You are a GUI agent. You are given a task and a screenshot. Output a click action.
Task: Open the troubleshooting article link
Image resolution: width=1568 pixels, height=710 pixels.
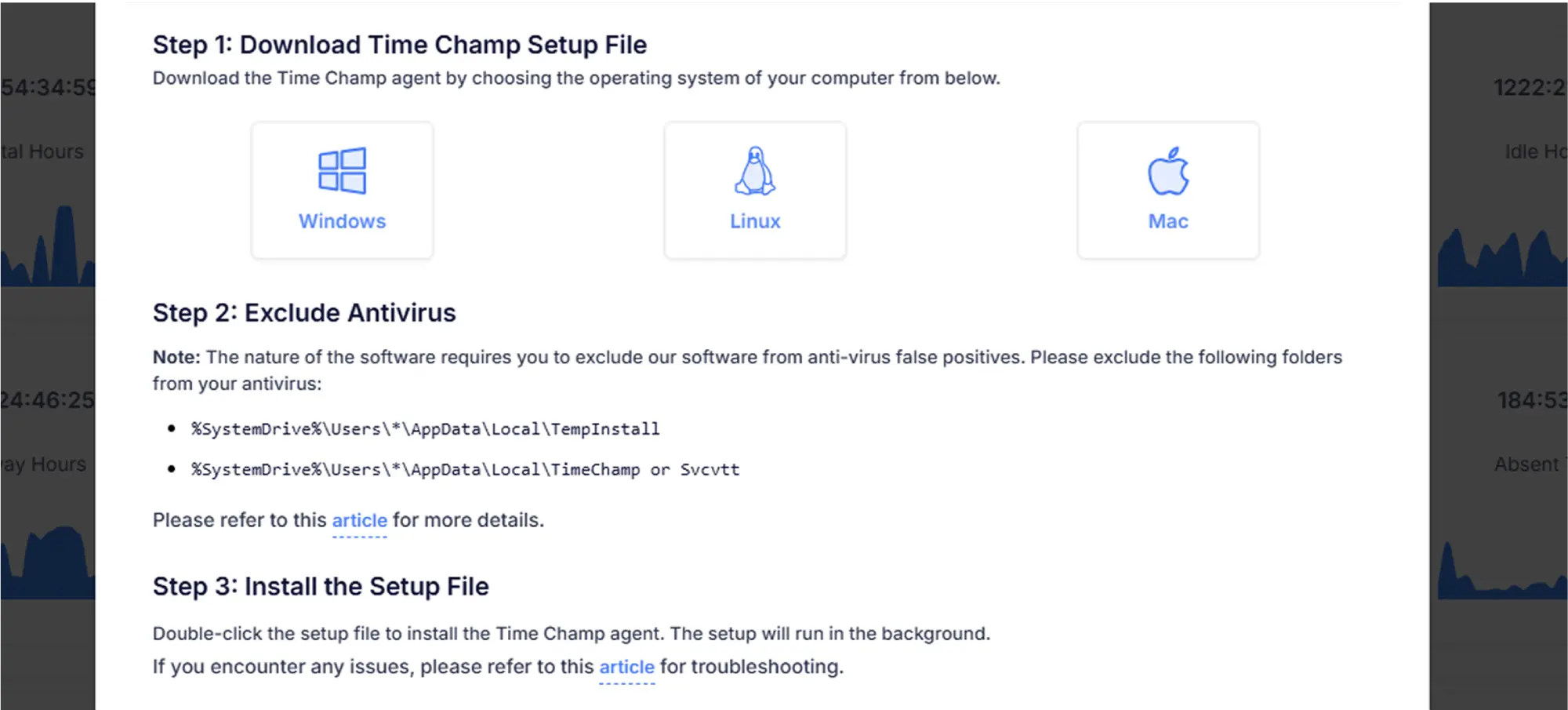[x=626, y=667]
